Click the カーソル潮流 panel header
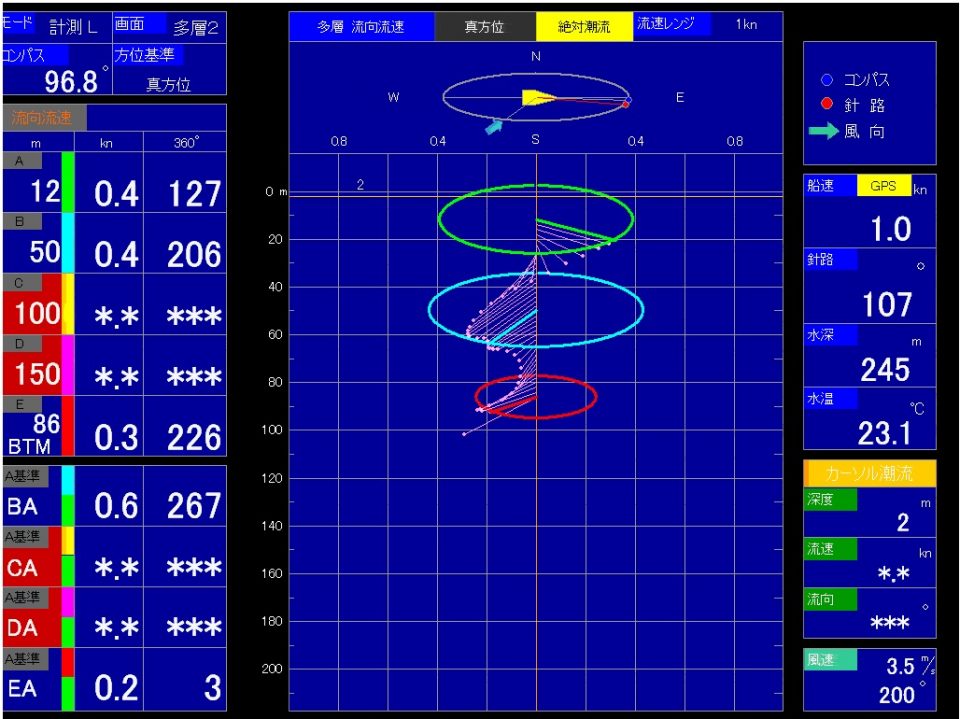This screenshot has width=960, height=719. [x=869, y=473]
